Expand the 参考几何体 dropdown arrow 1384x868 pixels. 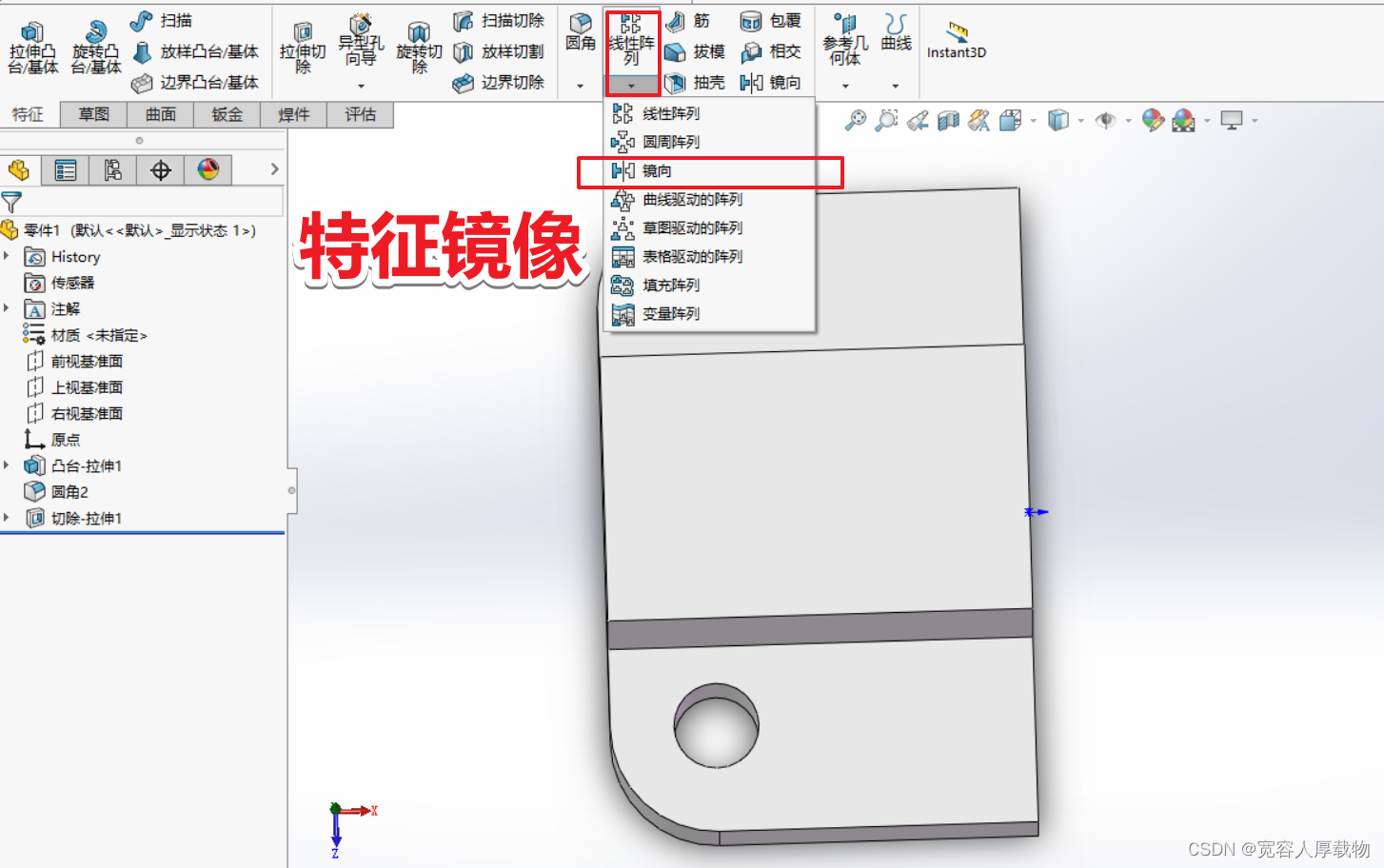tap(845, 87)
